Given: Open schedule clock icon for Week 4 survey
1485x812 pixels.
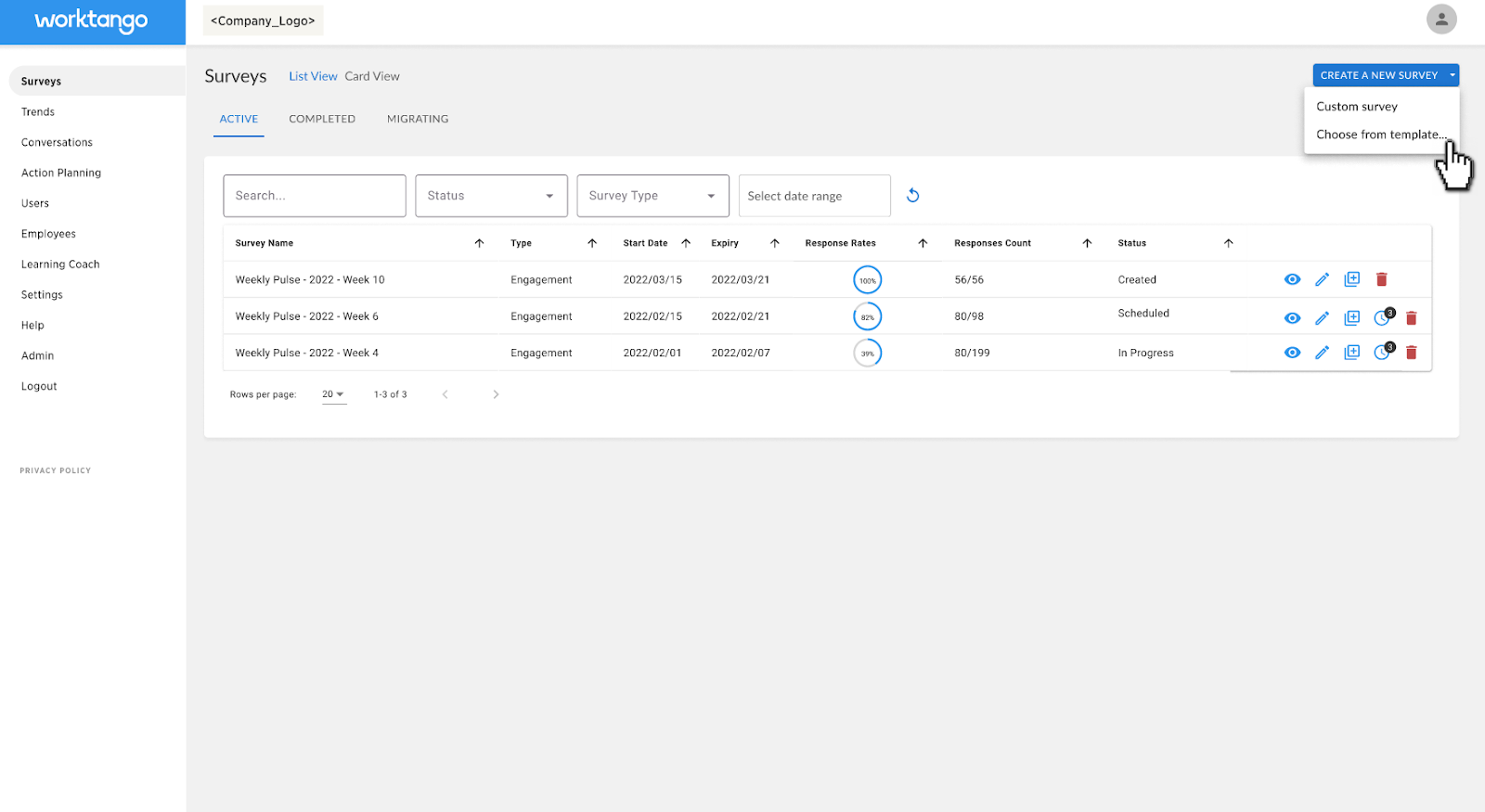Looking at the screenshot, I should pyautogui.click(x=1383, y=352).
